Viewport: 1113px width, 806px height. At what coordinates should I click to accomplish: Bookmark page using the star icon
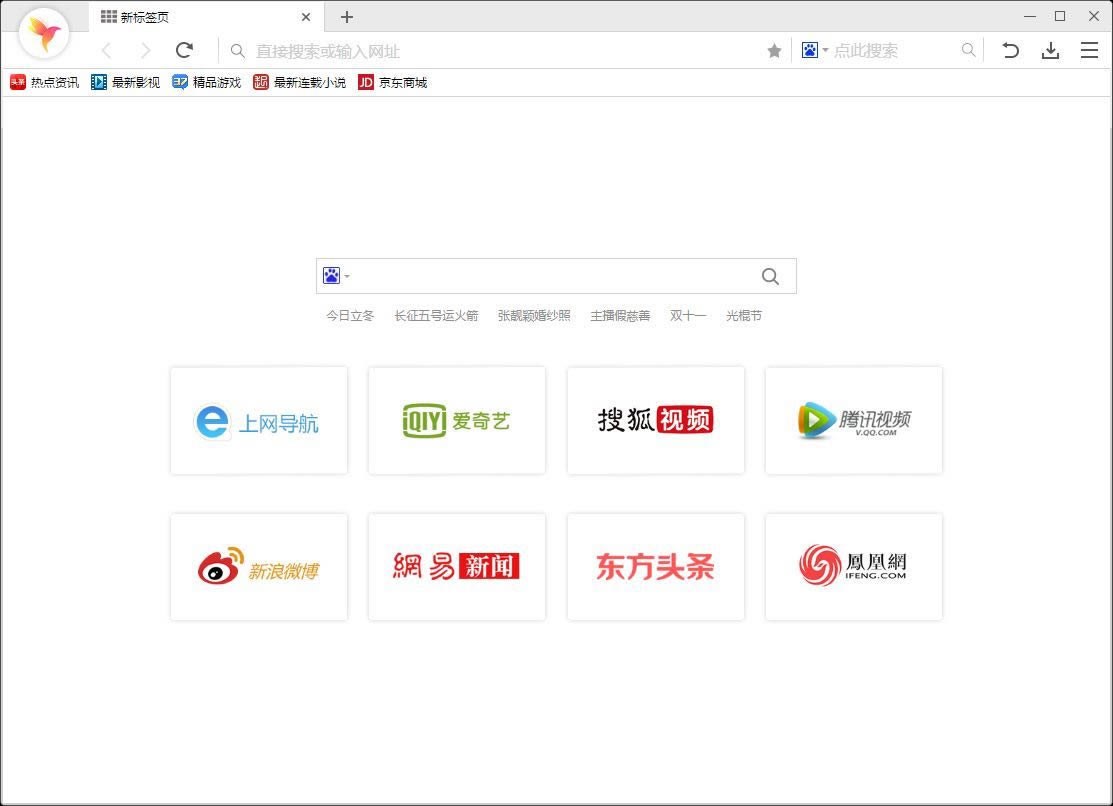point(774,51)
